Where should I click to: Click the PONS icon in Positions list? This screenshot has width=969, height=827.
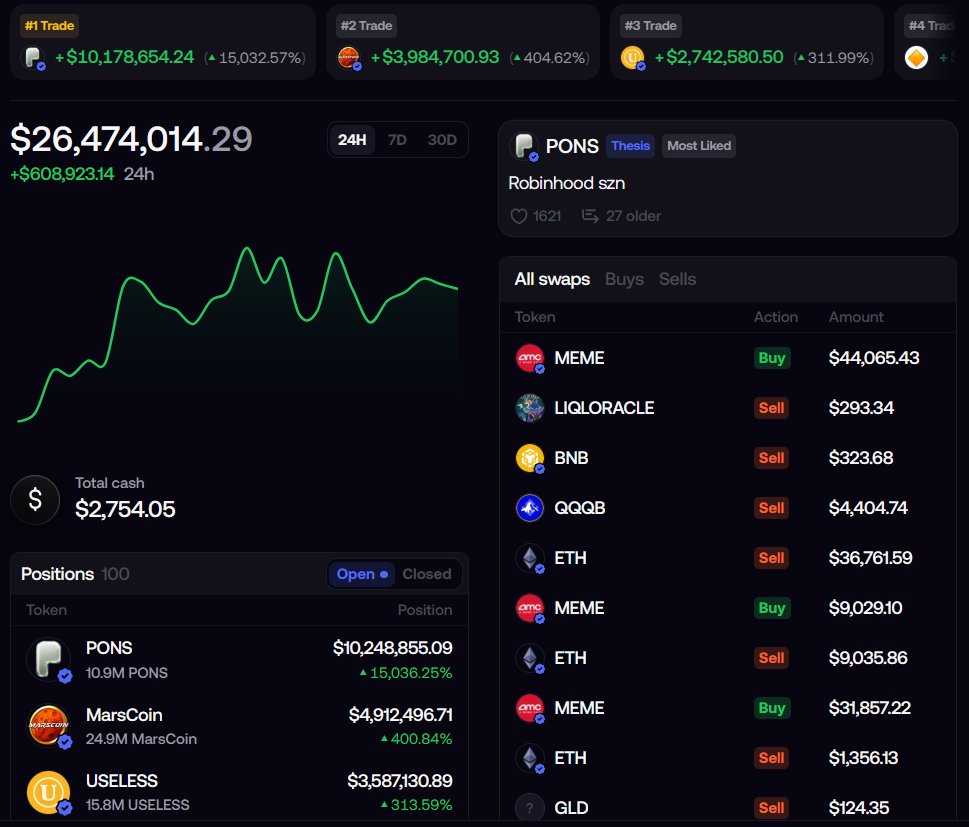click(48, 659)
